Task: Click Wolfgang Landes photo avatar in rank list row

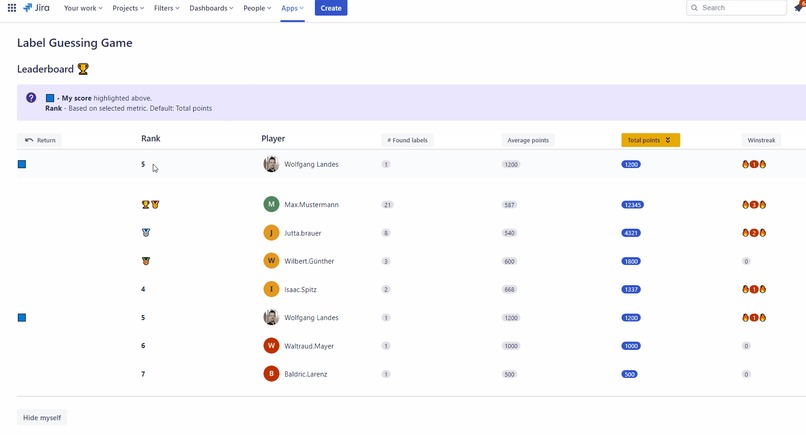Action: [x=271, y=317]
